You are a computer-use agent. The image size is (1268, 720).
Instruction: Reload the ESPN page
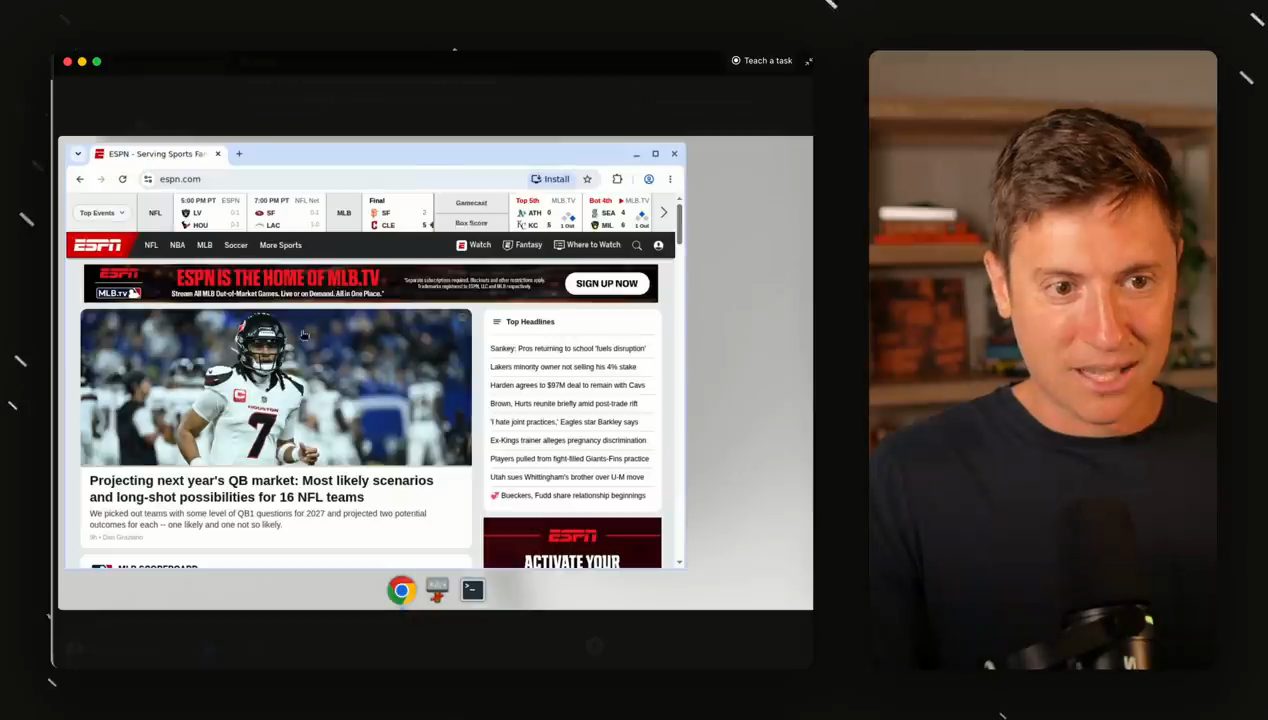(x=122, y=179)
